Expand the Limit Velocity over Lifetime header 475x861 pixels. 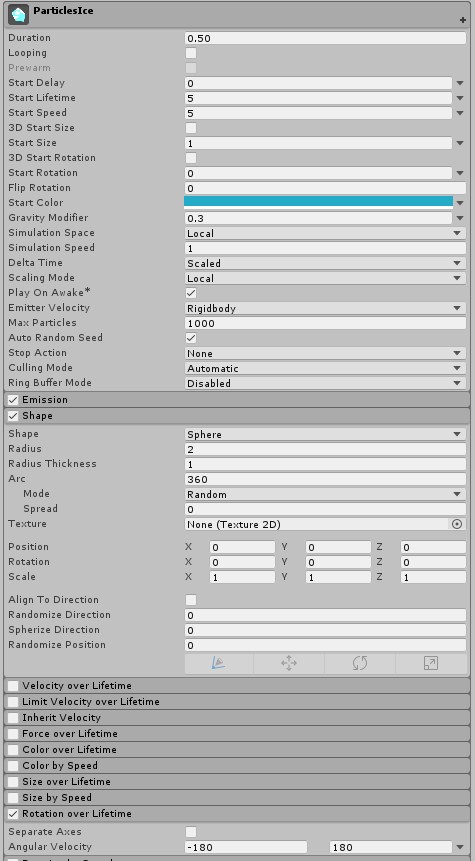[x=237, y=702]
